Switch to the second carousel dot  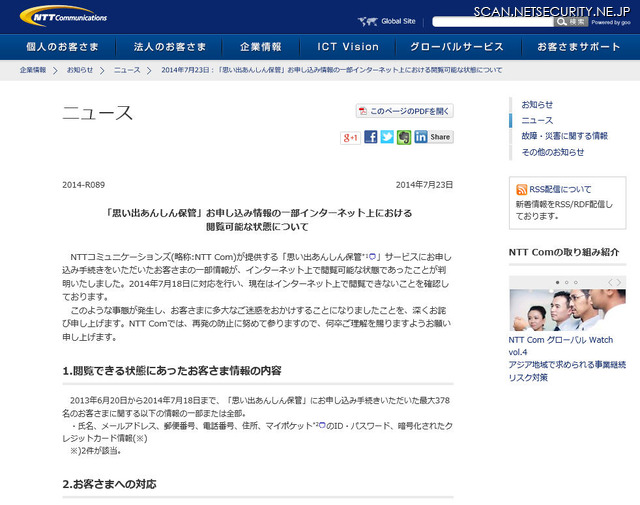click(x=568, y=282)
